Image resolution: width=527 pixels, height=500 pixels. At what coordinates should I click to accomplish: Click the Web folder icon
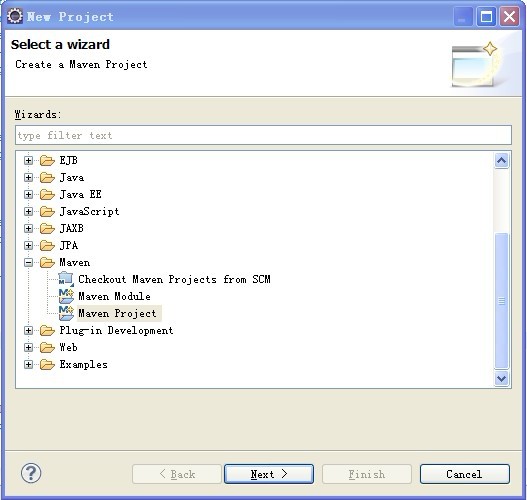47,347
